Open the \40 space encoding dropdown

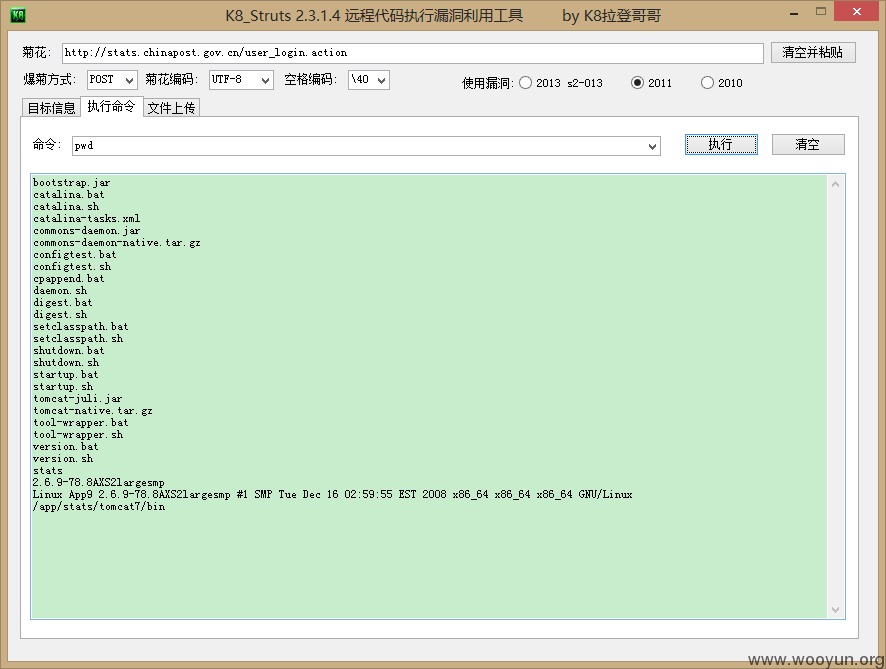click(x=369, y=80)
